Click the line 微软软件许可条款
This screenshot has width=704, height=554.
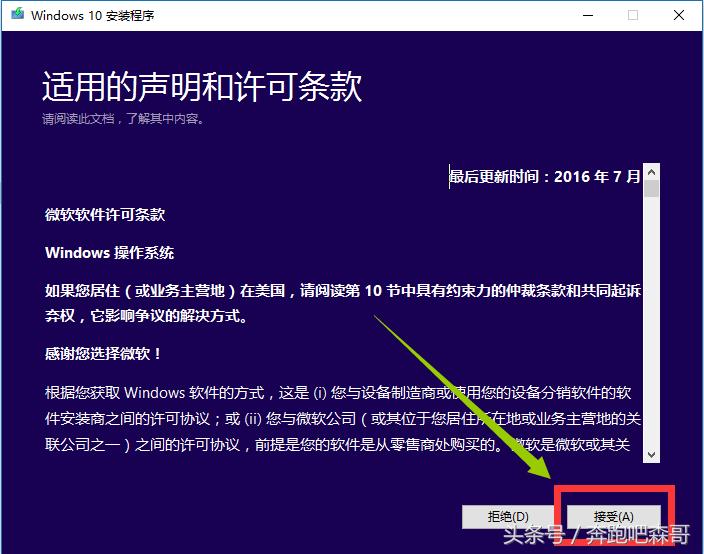(x=105, y=215)
